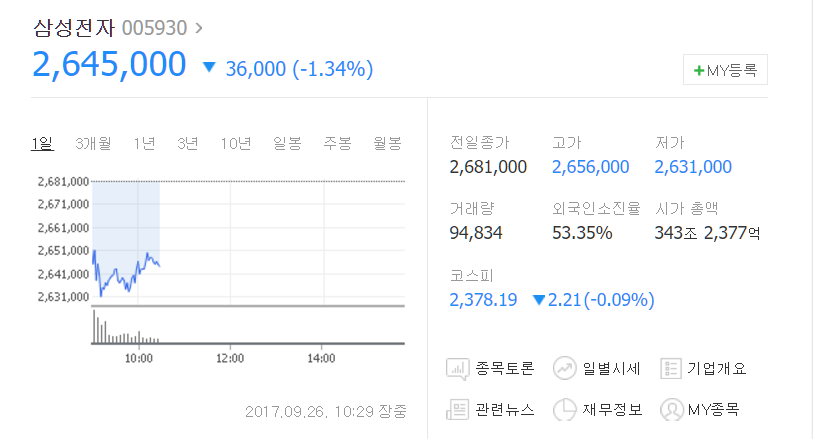826x439 pixels.
Task: Open the MY종목 person icon
Action: (x=672, y=410)
